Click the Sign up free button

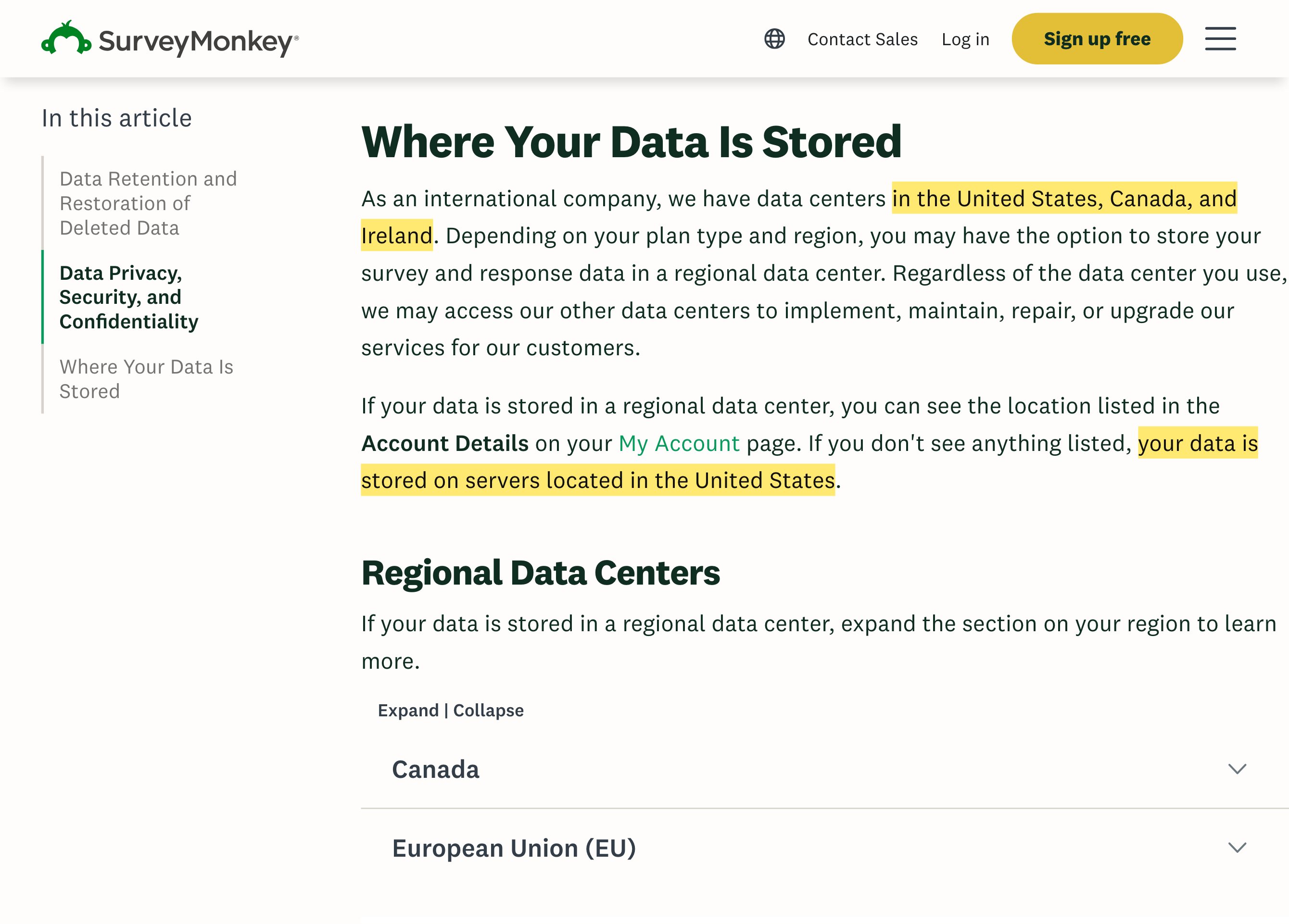pyautogui.click(x=1097, y=38)
